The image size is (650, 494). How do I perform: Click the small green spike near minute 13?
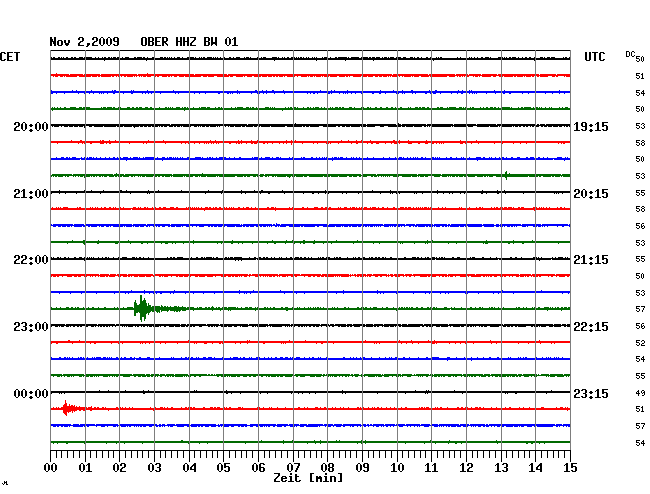point(506,175)
